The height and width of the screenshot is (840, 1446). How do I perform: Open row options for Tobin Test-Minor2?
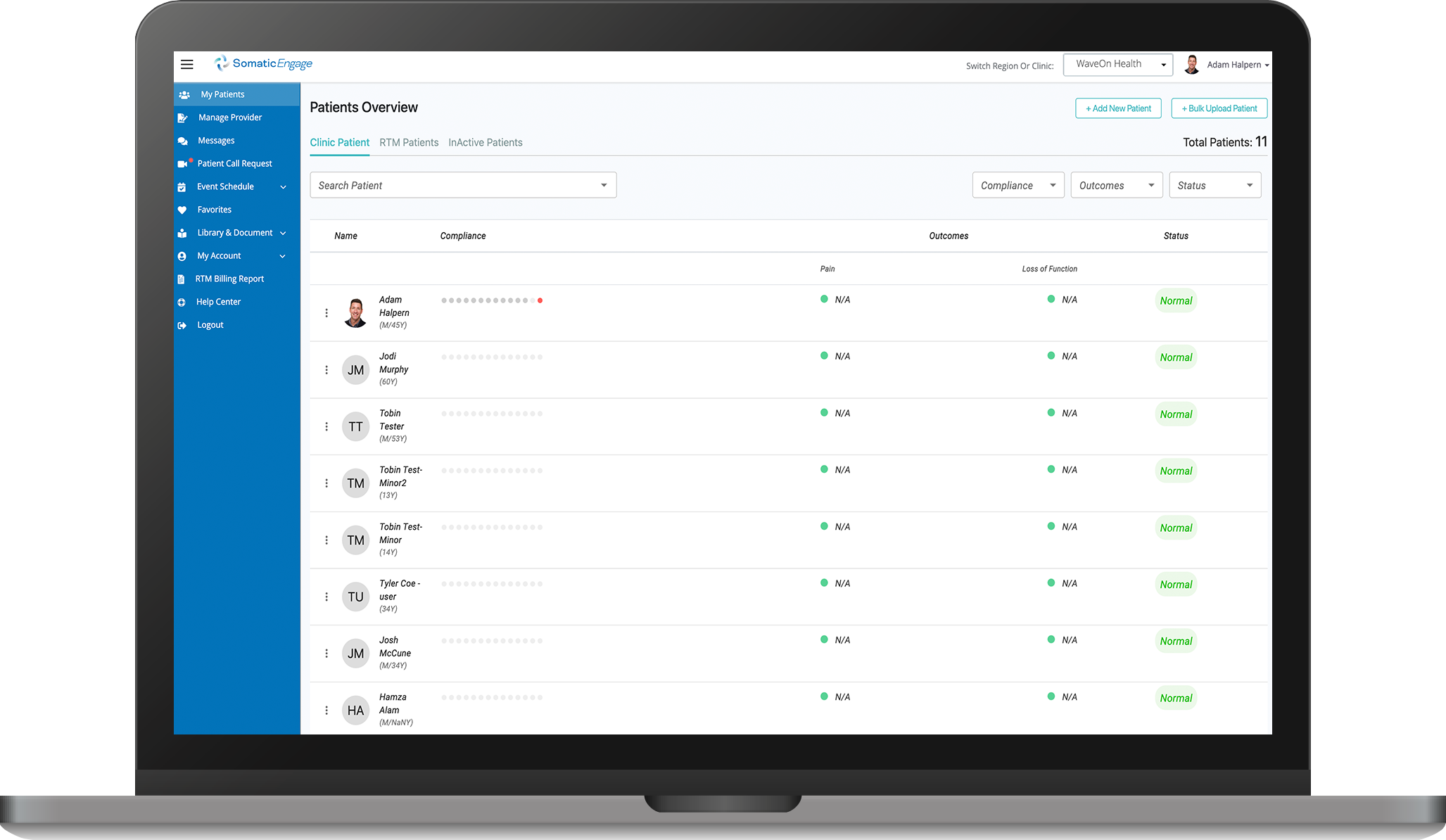[326, 483]
